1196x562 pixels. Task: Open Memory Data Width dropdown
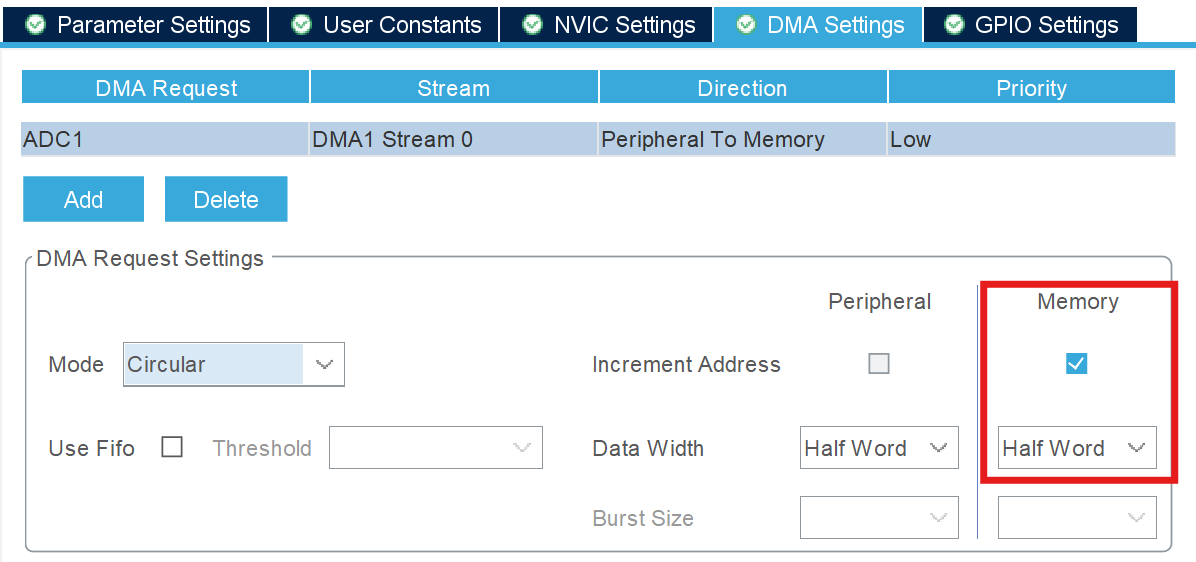[x=1077, y=448]
